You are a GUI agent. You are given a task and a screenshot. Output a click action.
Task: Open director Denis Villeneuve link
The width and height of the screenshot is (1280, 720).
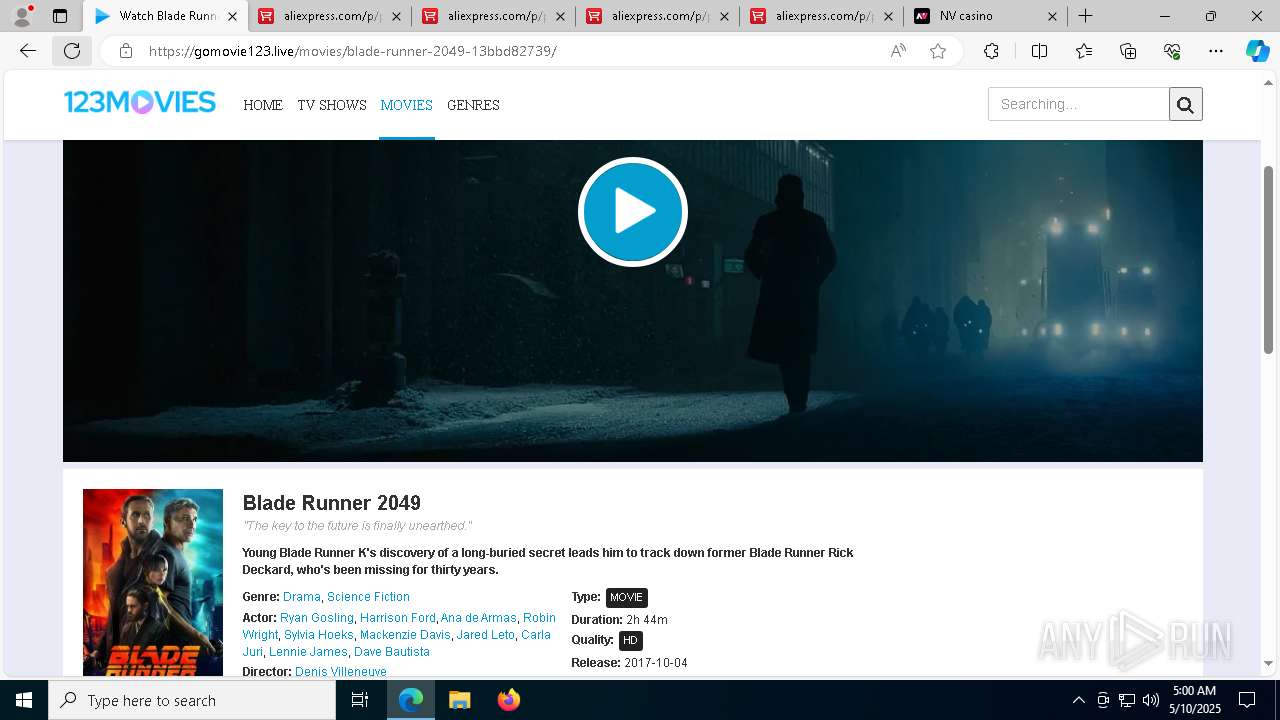pos(341,672)
